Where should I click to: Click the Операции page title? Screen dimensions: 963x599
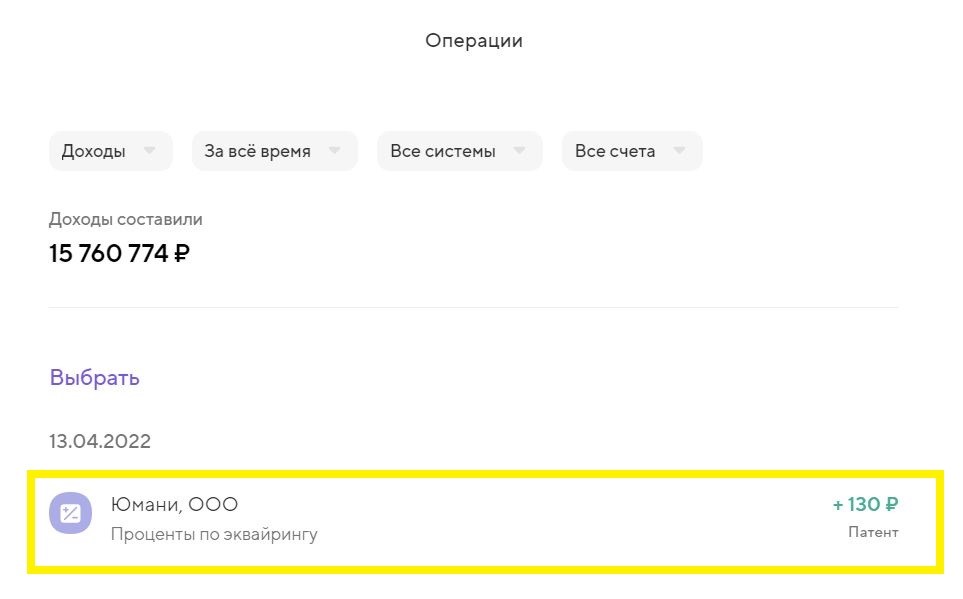pyautogui.click(x=474, y=40)
